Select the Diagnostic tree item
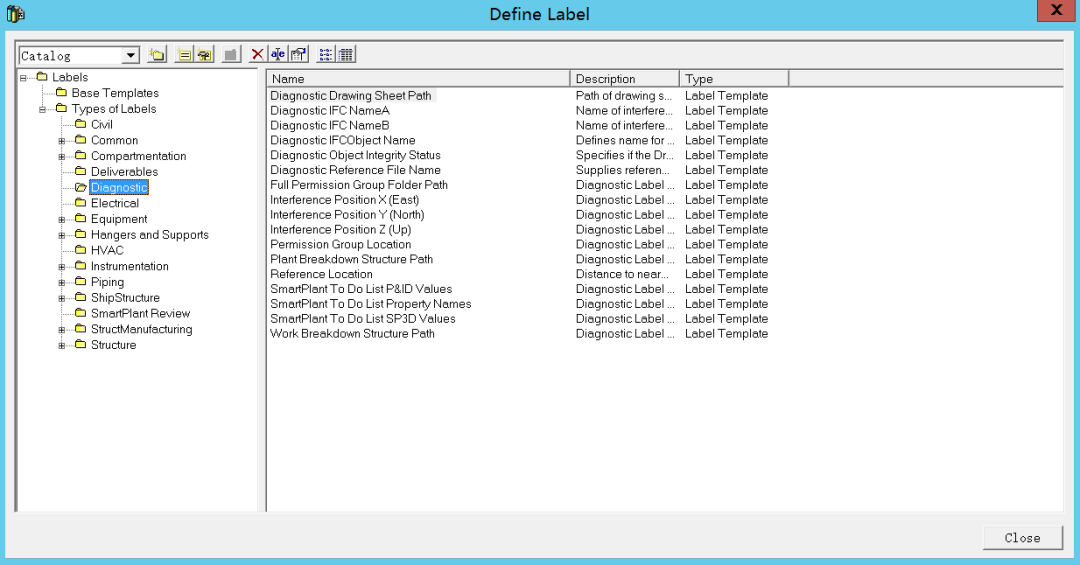1080x565 pixels. (119, 187)
